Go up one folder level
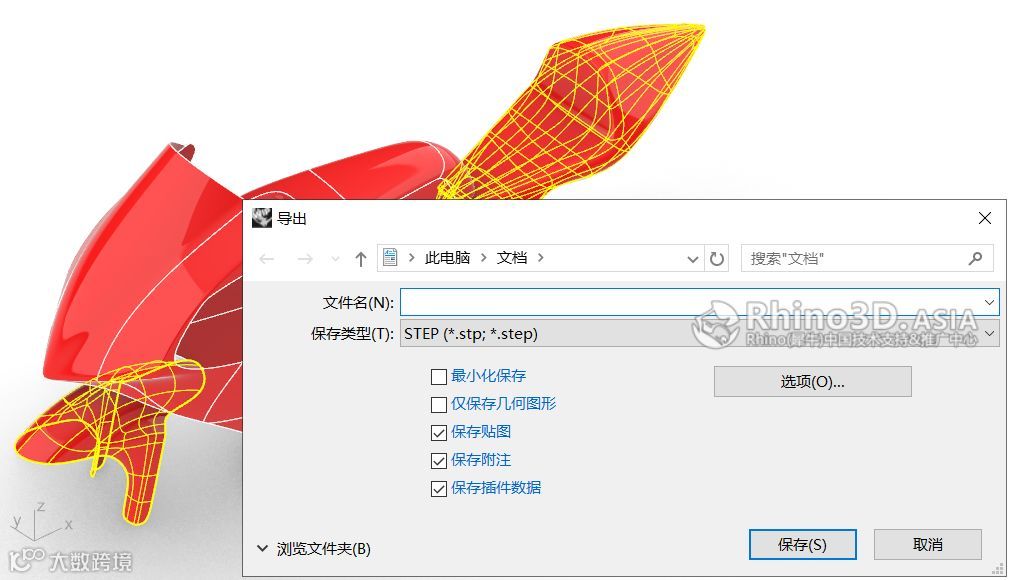This screenshot has height=580, width=1013. pyautogui.click(x=360, y=259)
